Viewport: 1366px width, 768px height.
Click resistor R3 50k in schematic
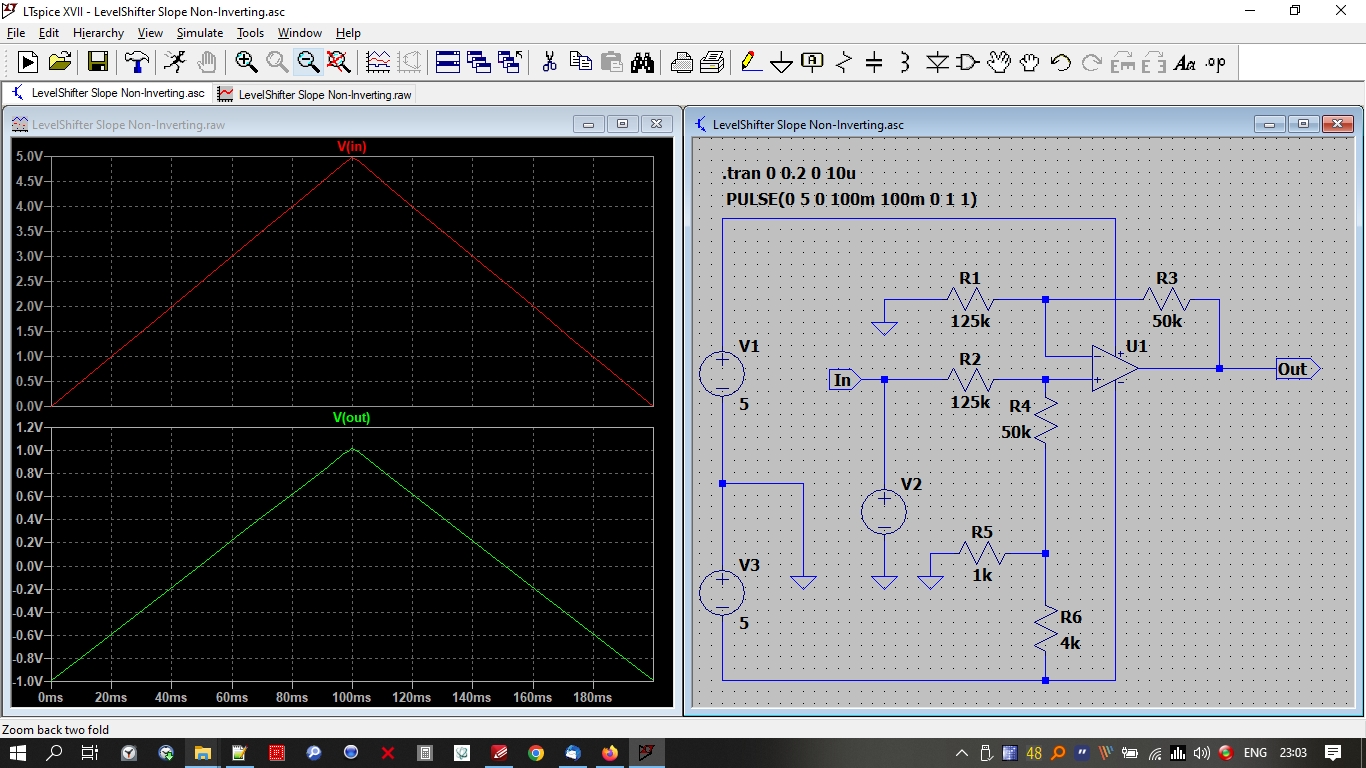pos(1166,299)
